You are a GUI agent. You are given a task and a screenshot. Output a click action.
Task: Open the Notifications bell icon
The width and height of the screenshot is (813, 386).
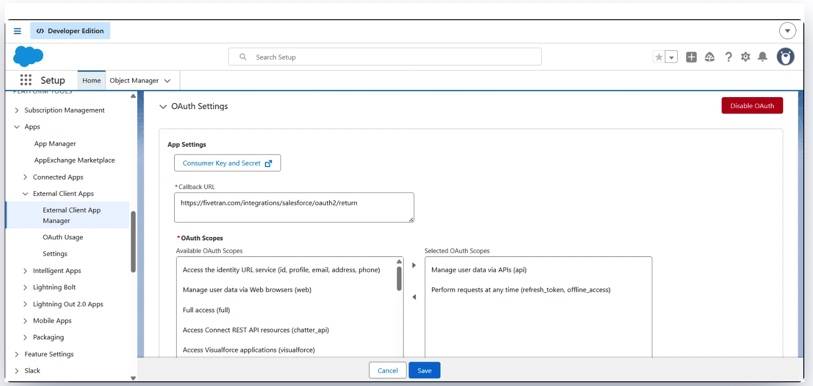(x=762, y=57)
